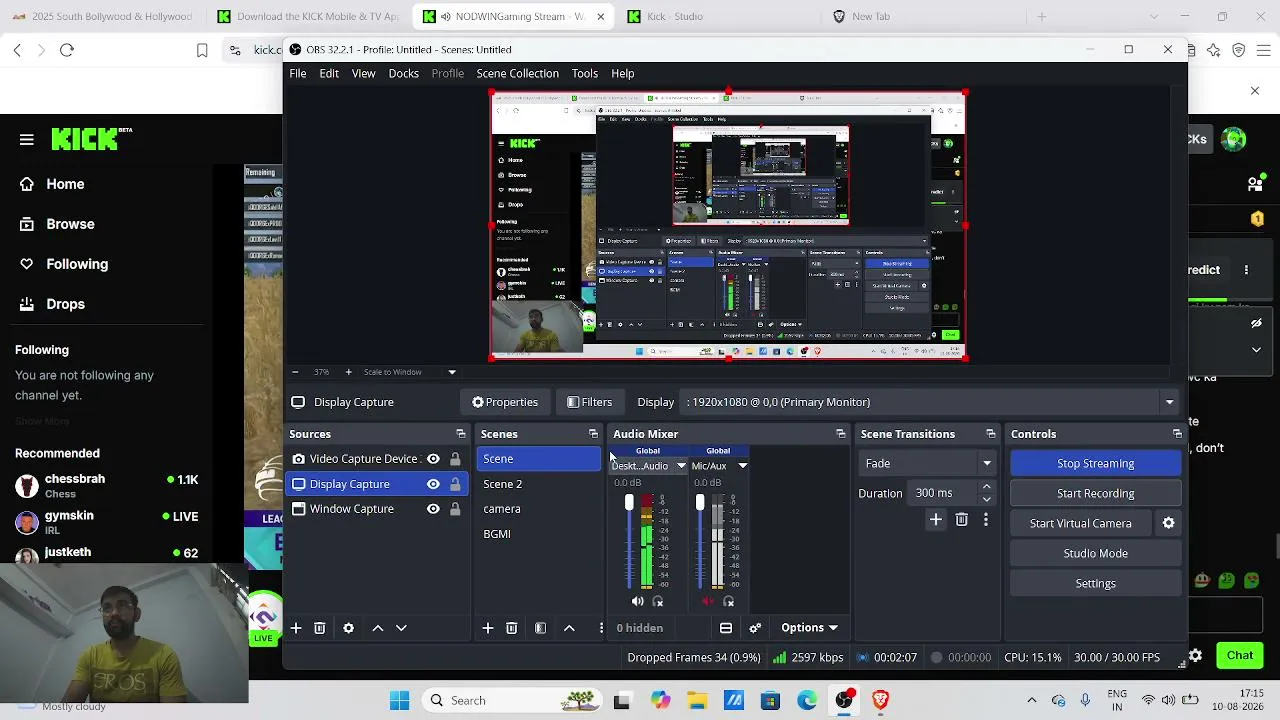1280x720 pixels.
Task: Open the Scene Collection menu
Action: click(x=518, y=73)
